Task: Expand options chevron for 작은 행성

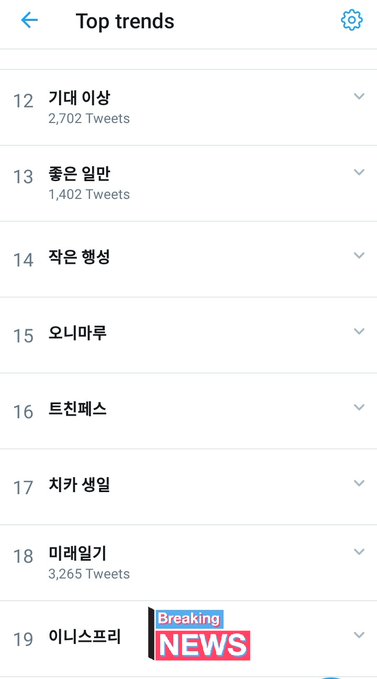Action: click(x=359, y=255)
